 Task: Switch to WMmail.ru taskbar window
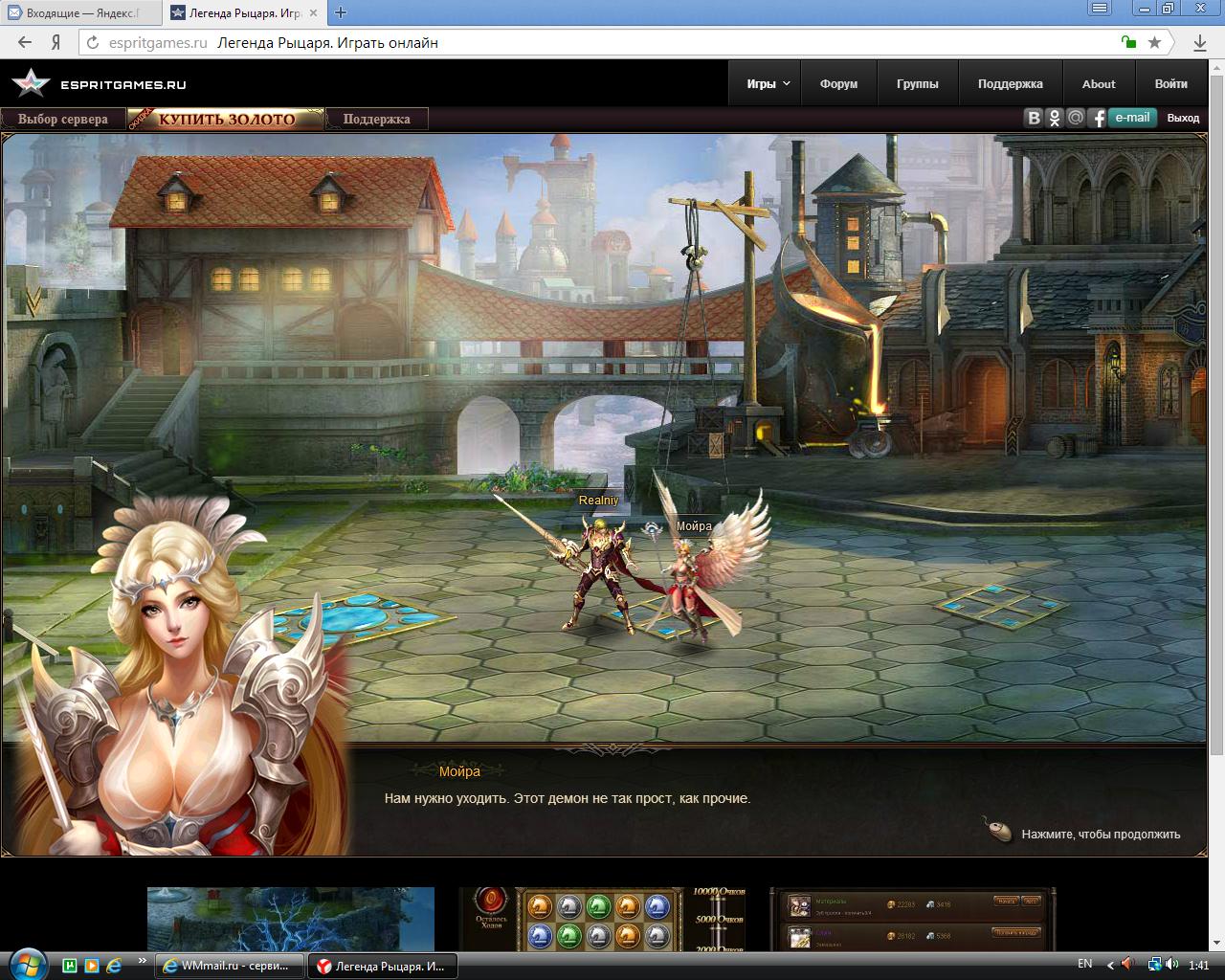(x=229, y=966)
